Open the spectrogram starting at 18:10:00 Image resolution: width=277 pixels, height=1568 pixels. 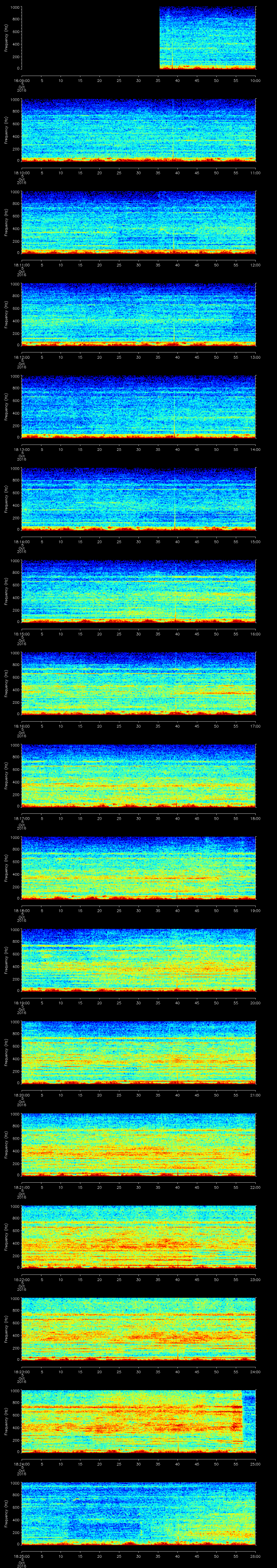[x=139, y=130]
